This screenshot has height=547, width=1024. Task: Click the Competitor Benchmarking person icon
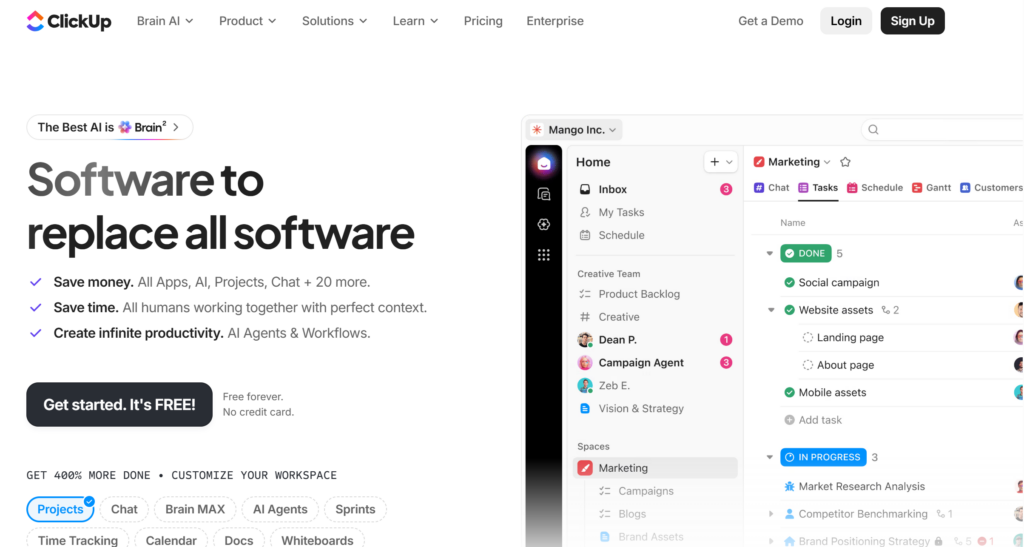790,514
